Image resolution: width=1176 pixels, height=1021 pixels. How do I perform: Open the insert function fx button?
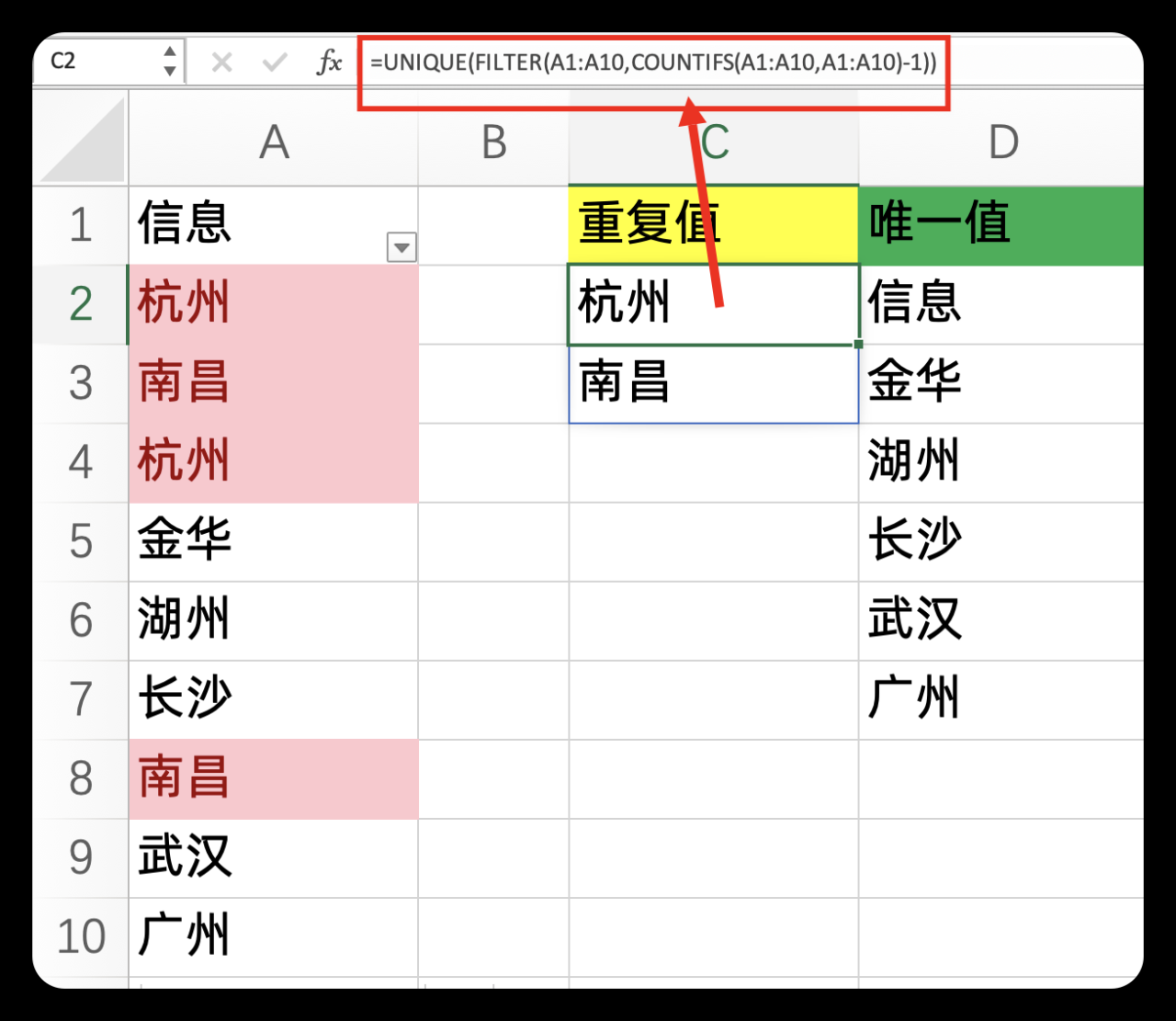tap(329, 62)
